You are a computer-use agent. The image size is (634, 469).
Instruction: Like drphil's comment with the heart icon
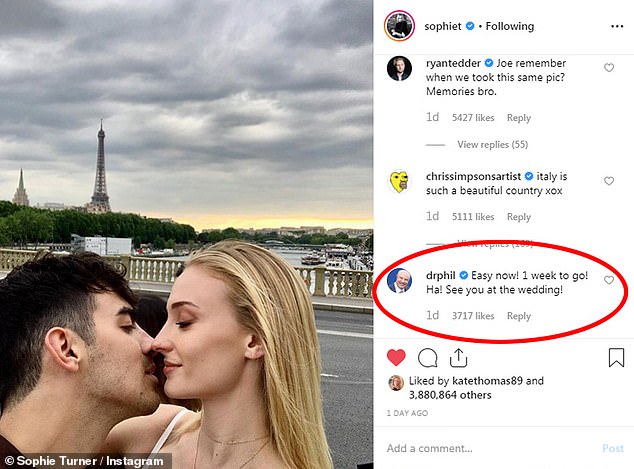tap(609, 280)
